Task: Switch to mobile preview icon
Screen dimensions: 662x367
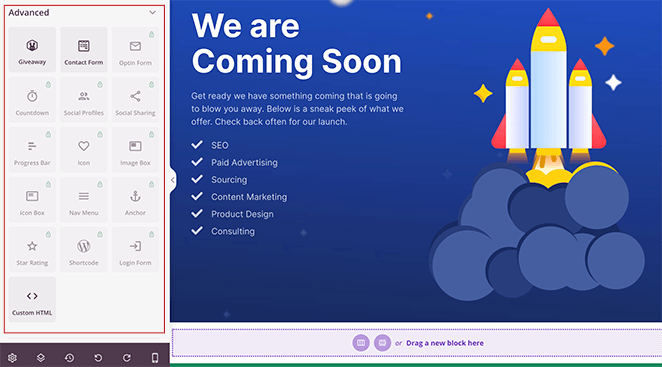Action: click(x=155, y=358)
